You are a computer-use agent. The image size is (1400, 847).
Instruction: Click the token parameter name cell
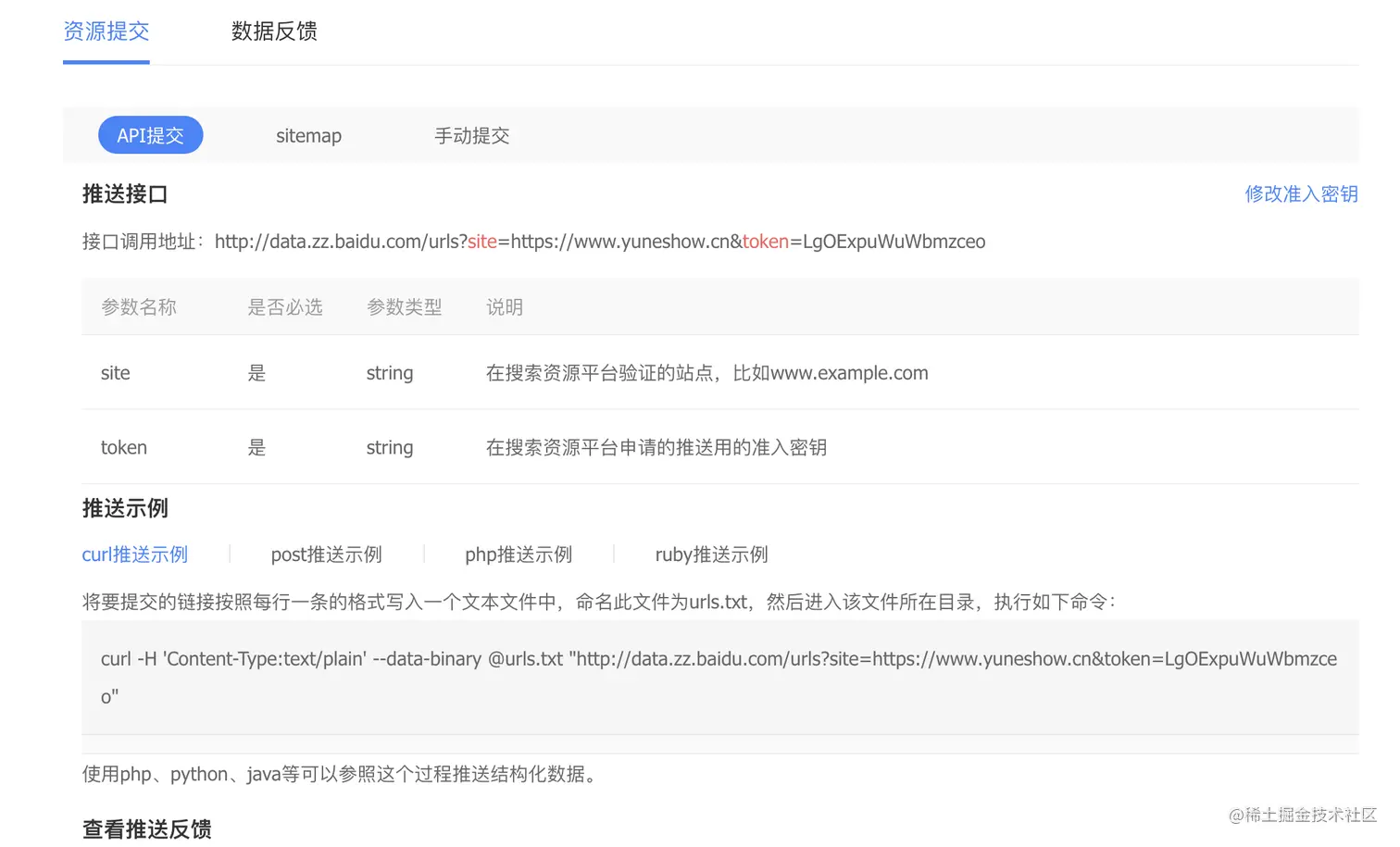(x=124, y=447)
